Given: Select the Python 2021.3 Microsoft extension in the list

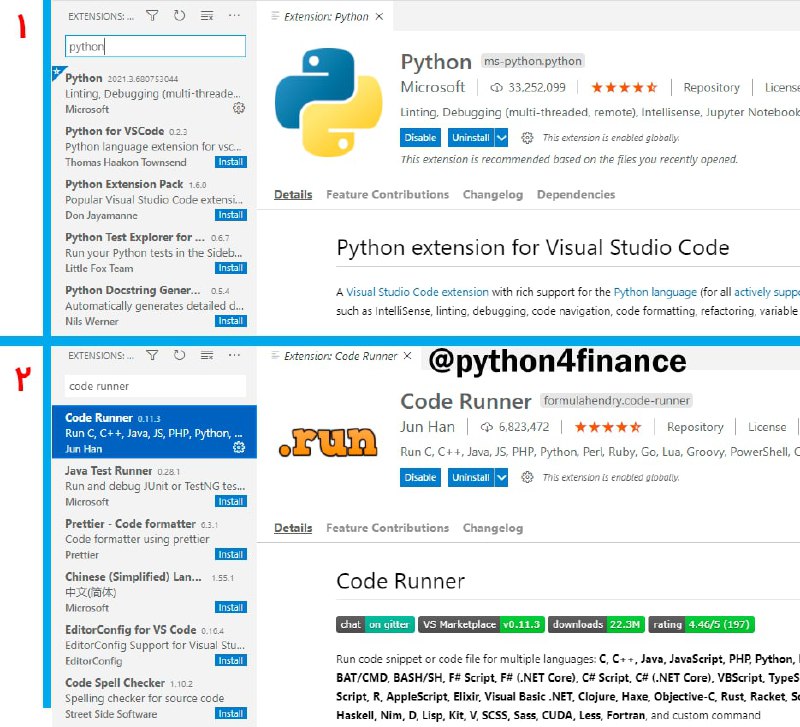Looking at the screenshot, I should [x=154, y=93].
